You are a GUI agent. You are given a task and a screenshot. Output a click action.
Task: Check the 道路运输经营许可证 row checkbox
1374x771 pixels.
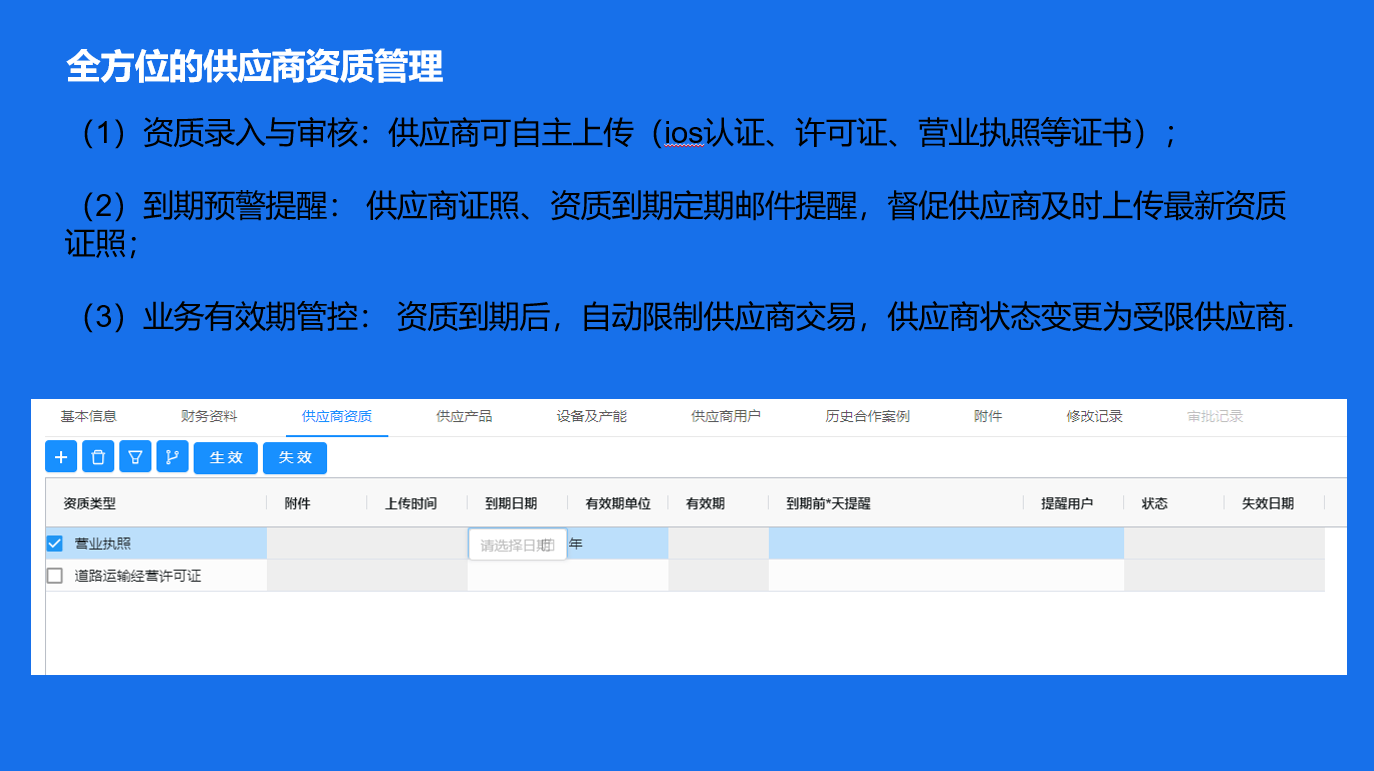(x=55, y=576)
